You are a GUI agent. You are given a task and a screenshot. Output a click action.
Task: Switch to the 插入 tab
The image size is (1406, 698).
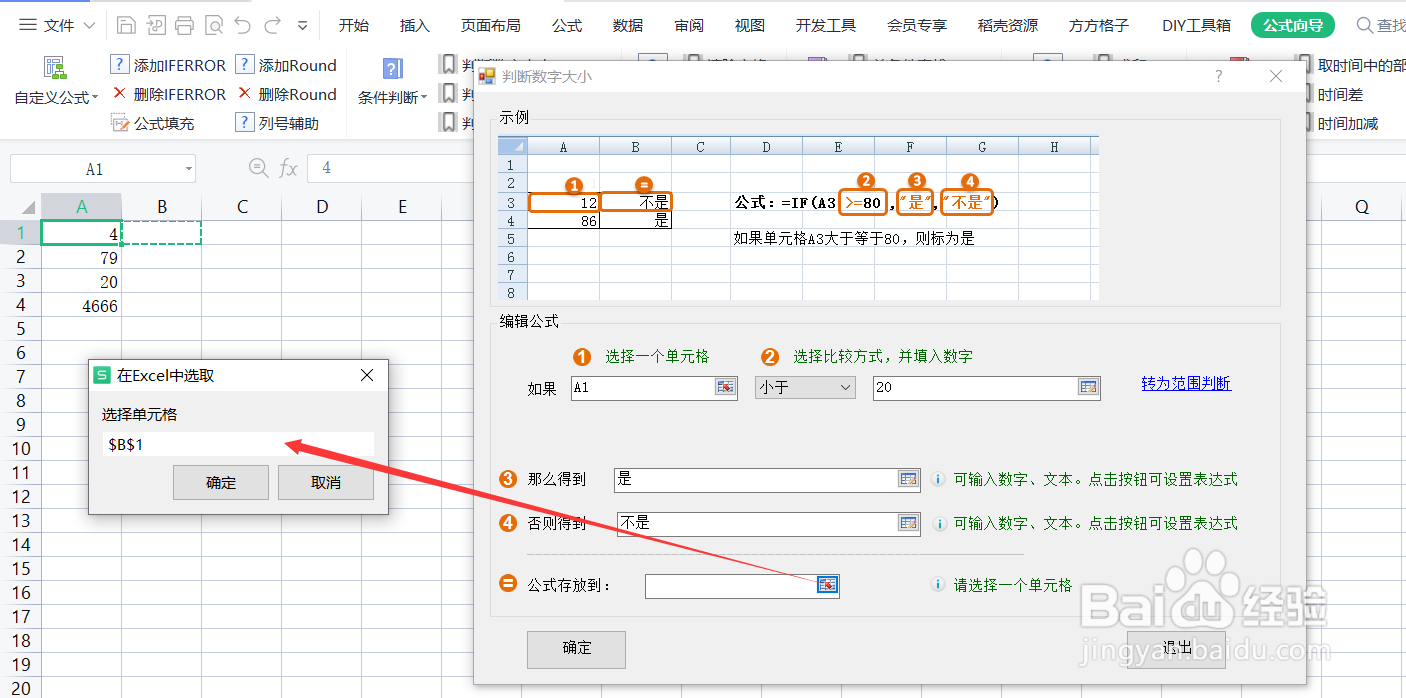coord(414,25)
